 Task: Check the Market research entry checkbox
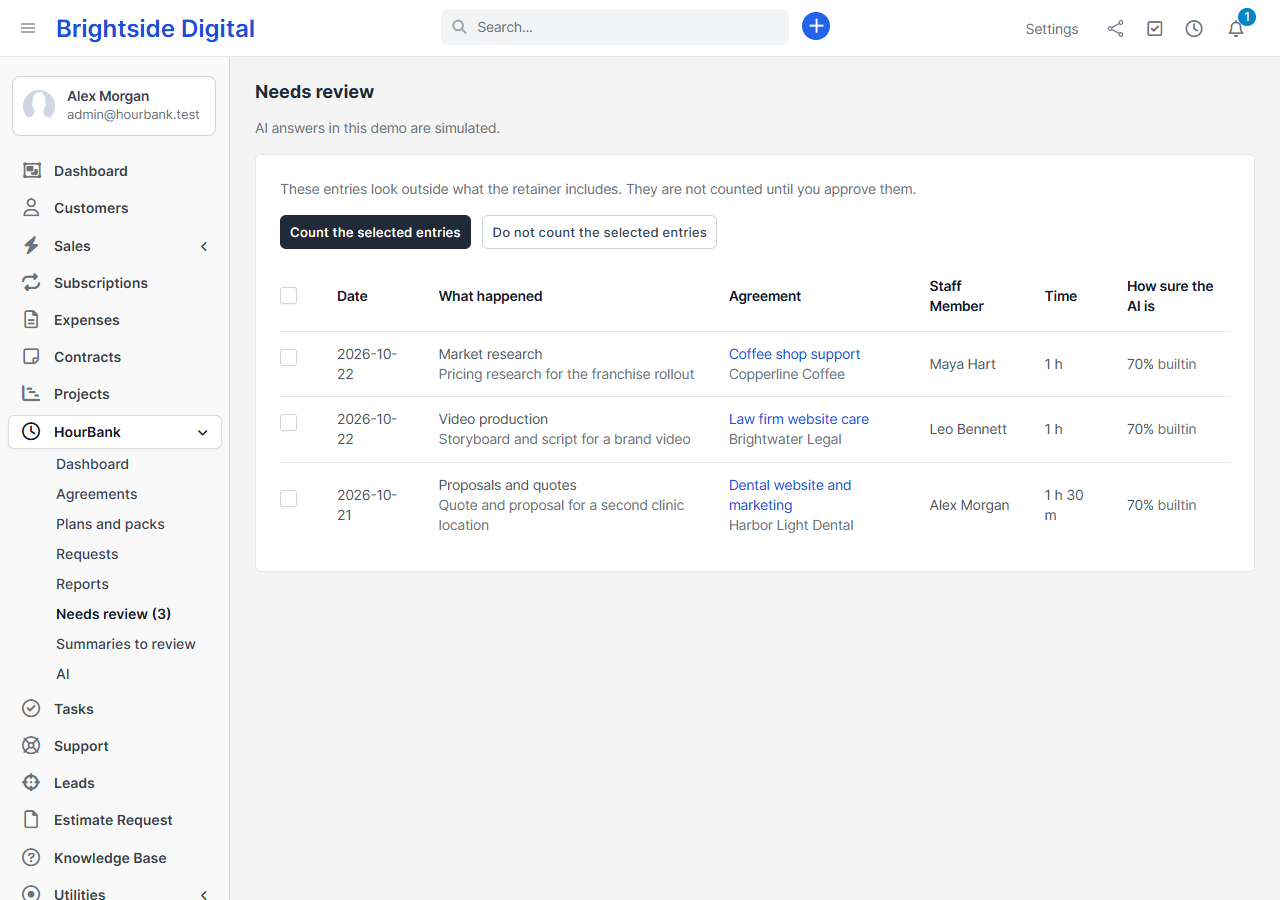[289, 357]
